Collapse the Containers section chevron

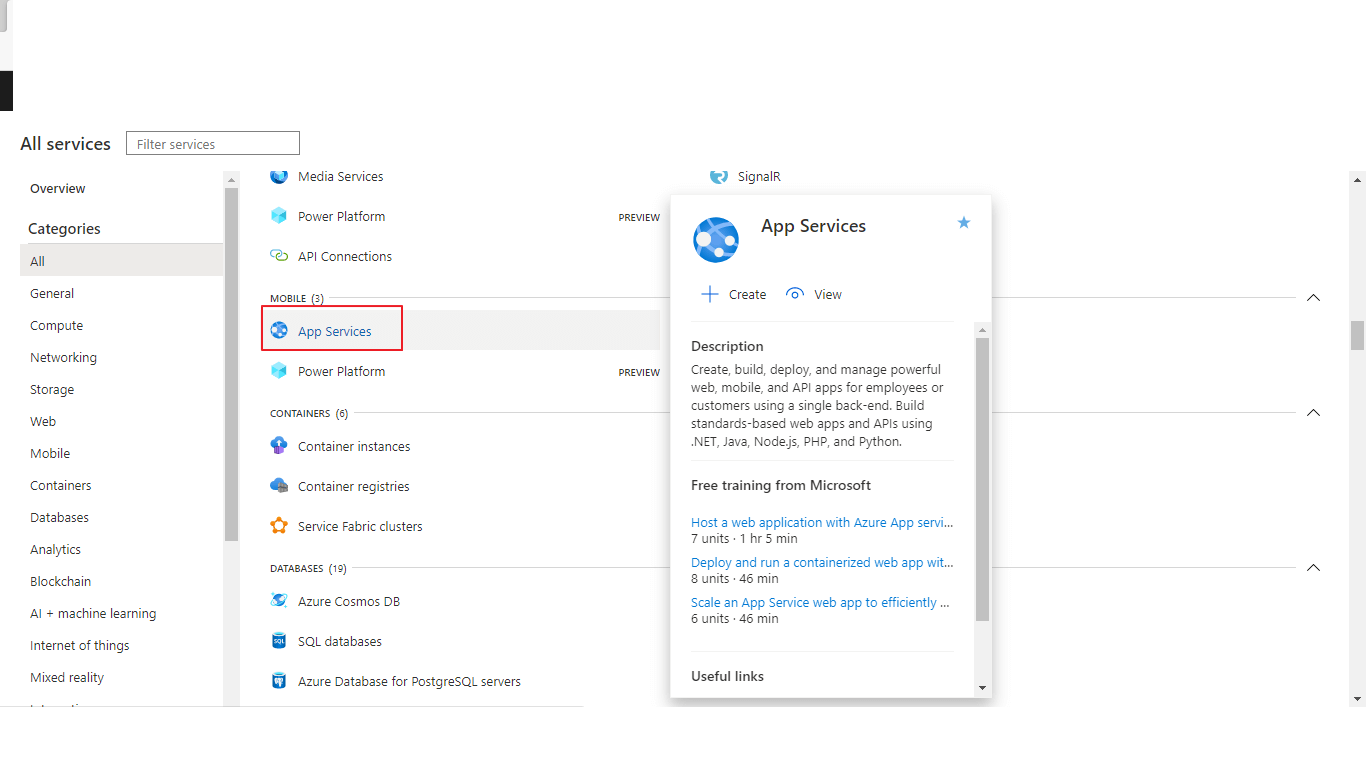click(1314, 413)
